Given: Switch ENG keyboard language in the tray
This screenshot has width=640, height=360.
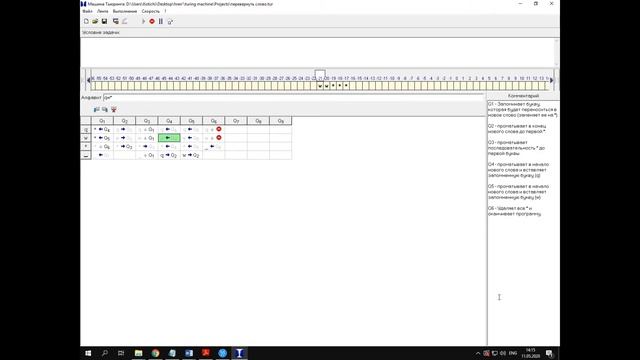Looking at the screenshot, I should point(513,353).
